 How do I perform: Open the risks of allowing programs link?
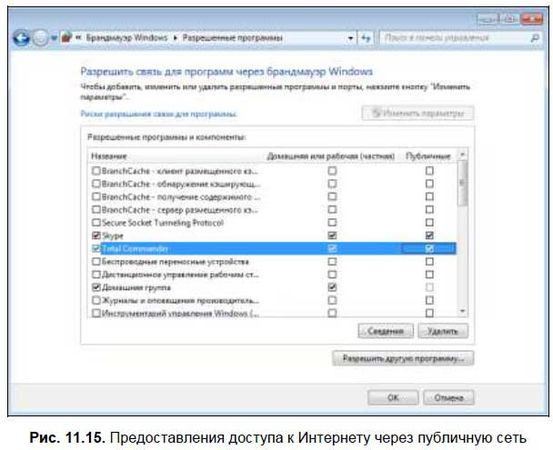[159, 114]
